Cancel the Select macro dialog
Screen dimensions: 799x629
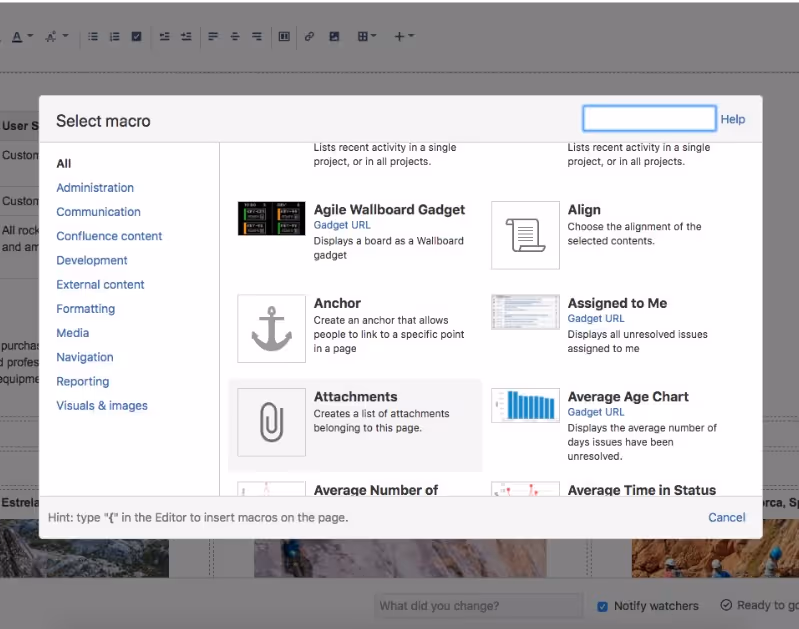(x=727, y=517)
